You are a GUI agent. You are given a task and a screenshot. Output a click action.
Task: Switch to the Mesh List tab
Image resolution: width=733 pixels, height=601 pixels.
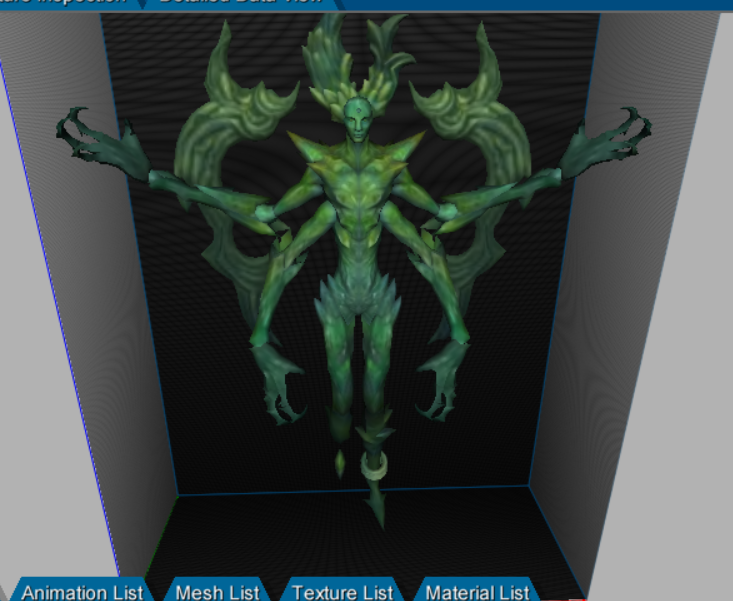(218, 591)
